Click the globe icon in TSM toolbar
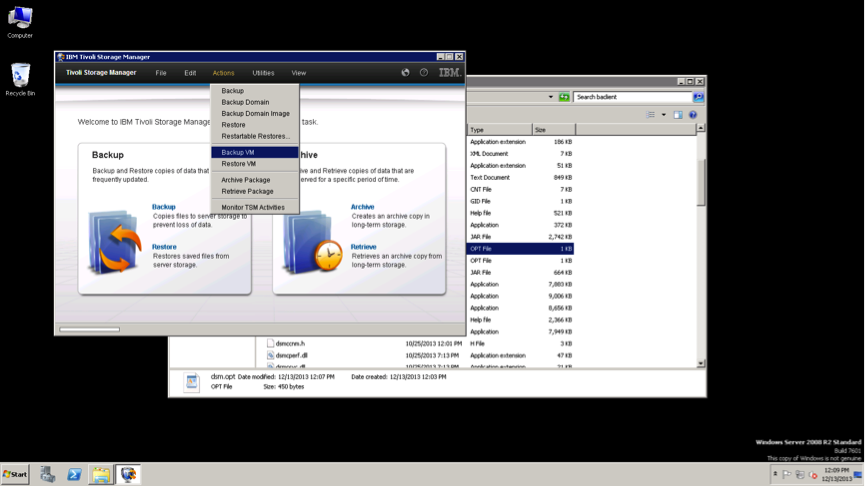Viewport: 865px width, 487px height. point(405,72)
